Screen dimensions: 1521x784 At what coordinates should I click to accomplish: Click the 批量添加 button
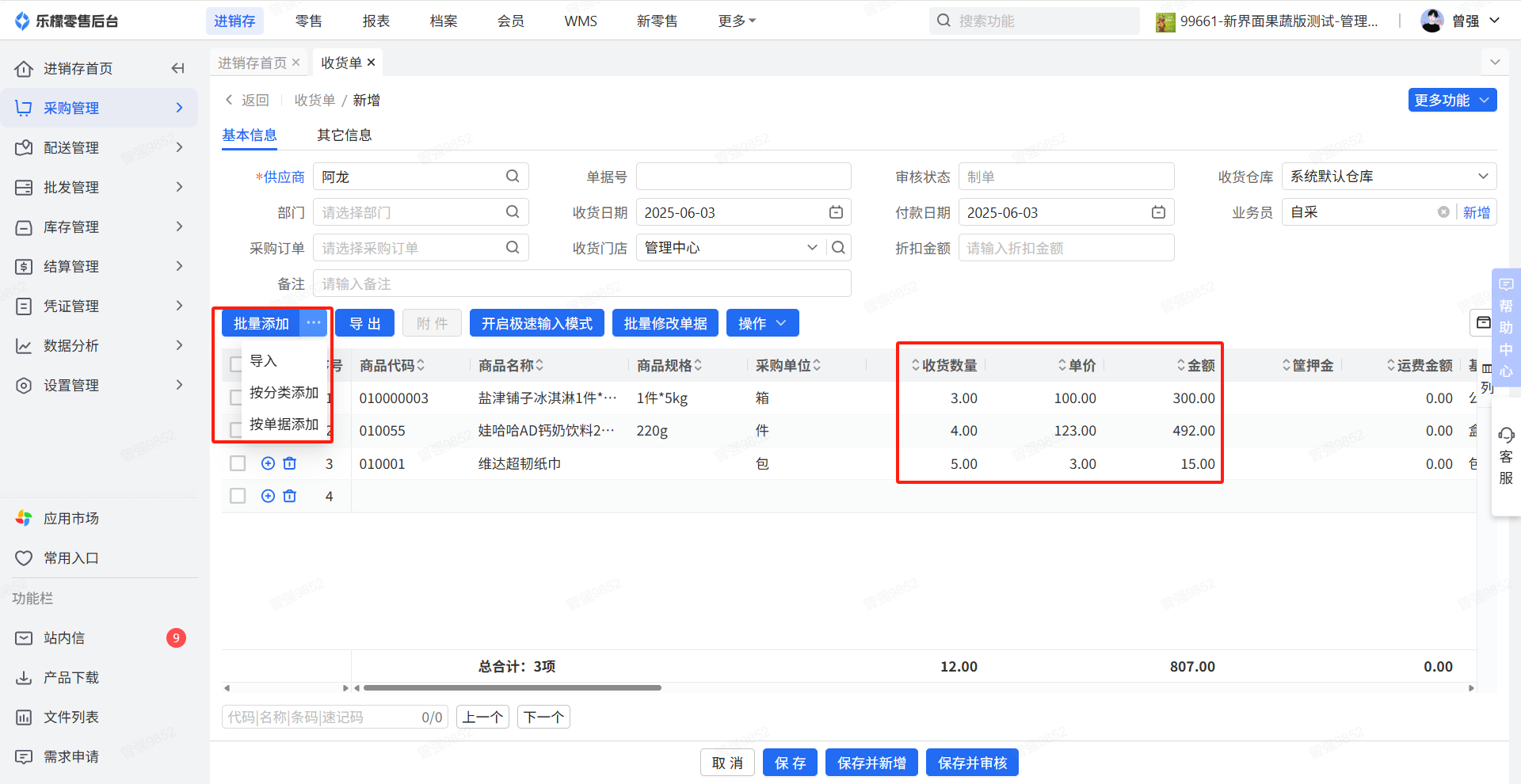(261, 323)
